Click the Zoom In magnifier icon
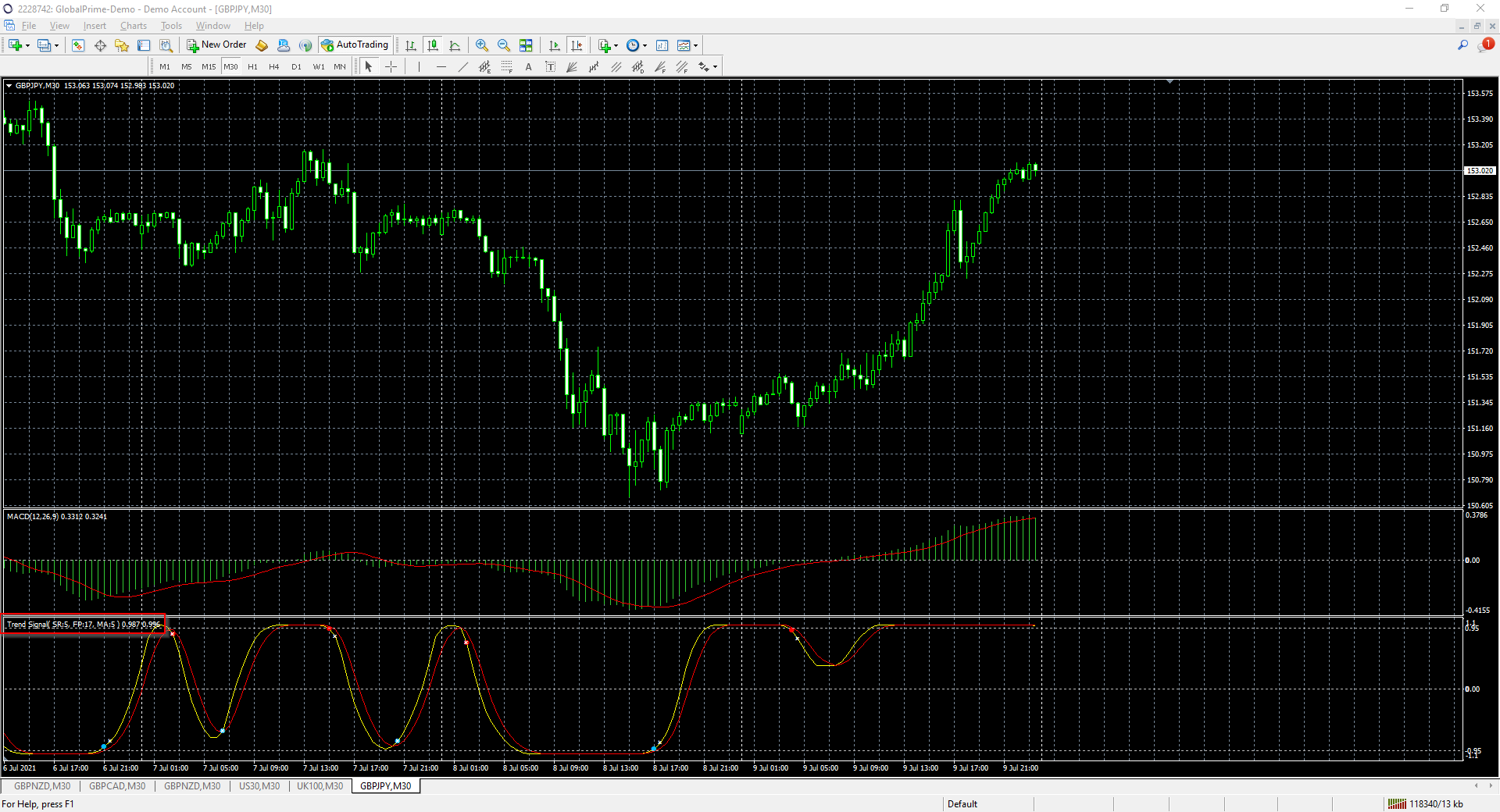 coord(482,45)
